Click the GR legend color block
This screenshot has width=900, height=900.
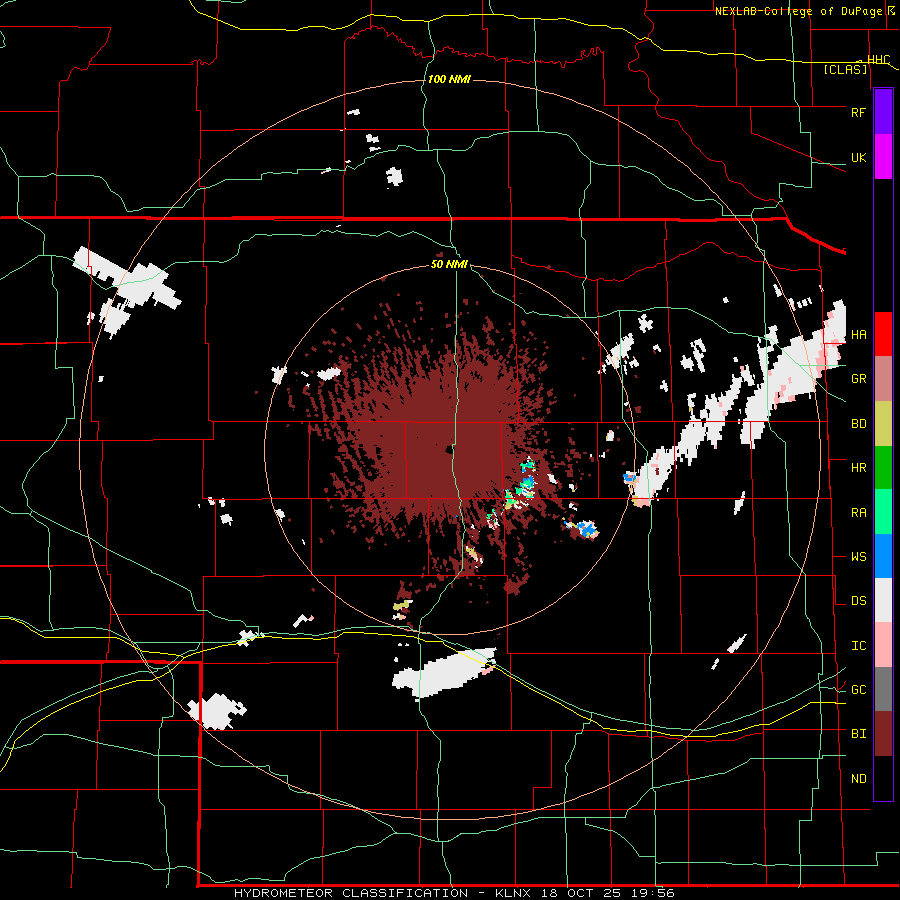[883, 379]
